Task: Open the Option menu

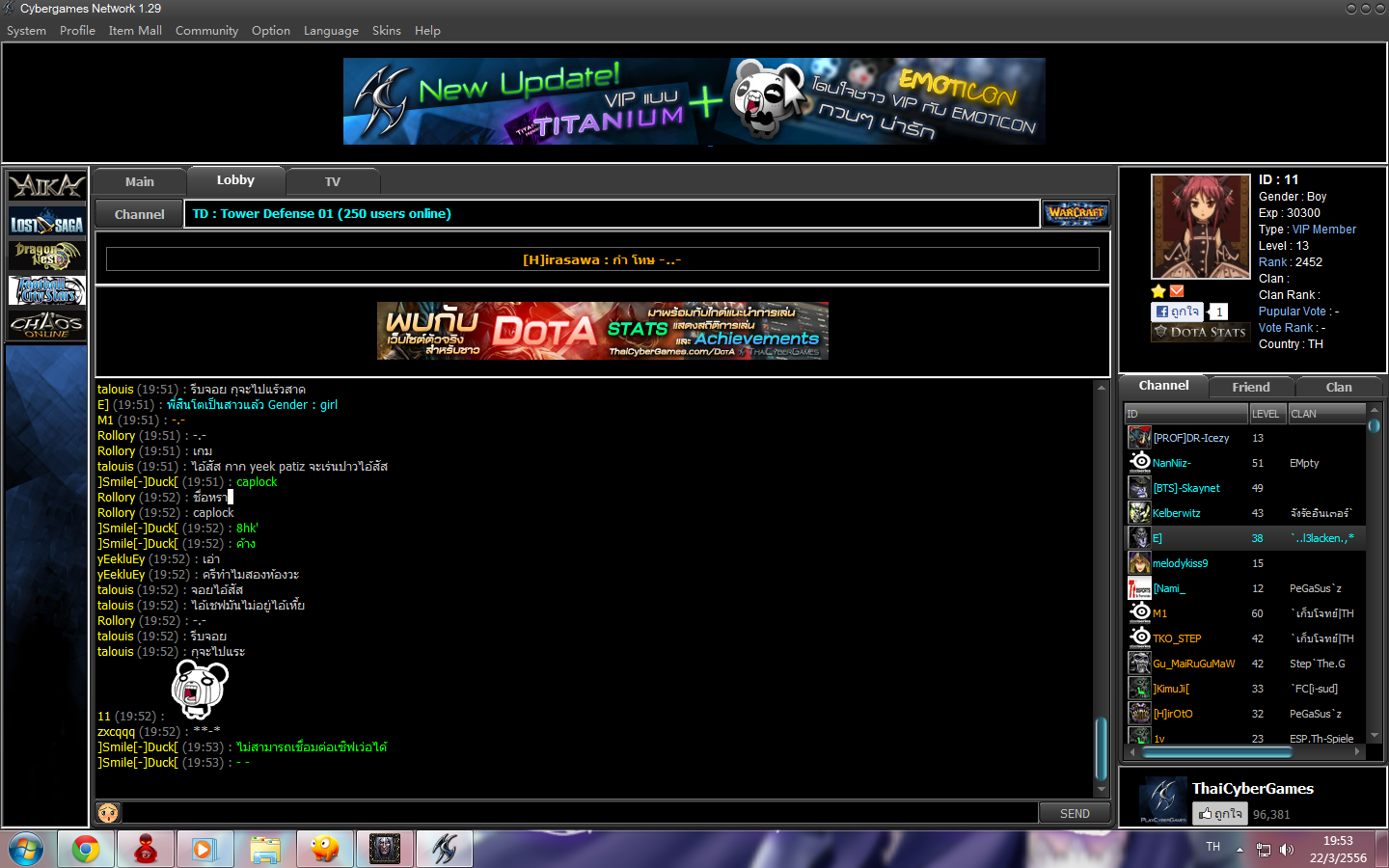Action: coord(271,31)
